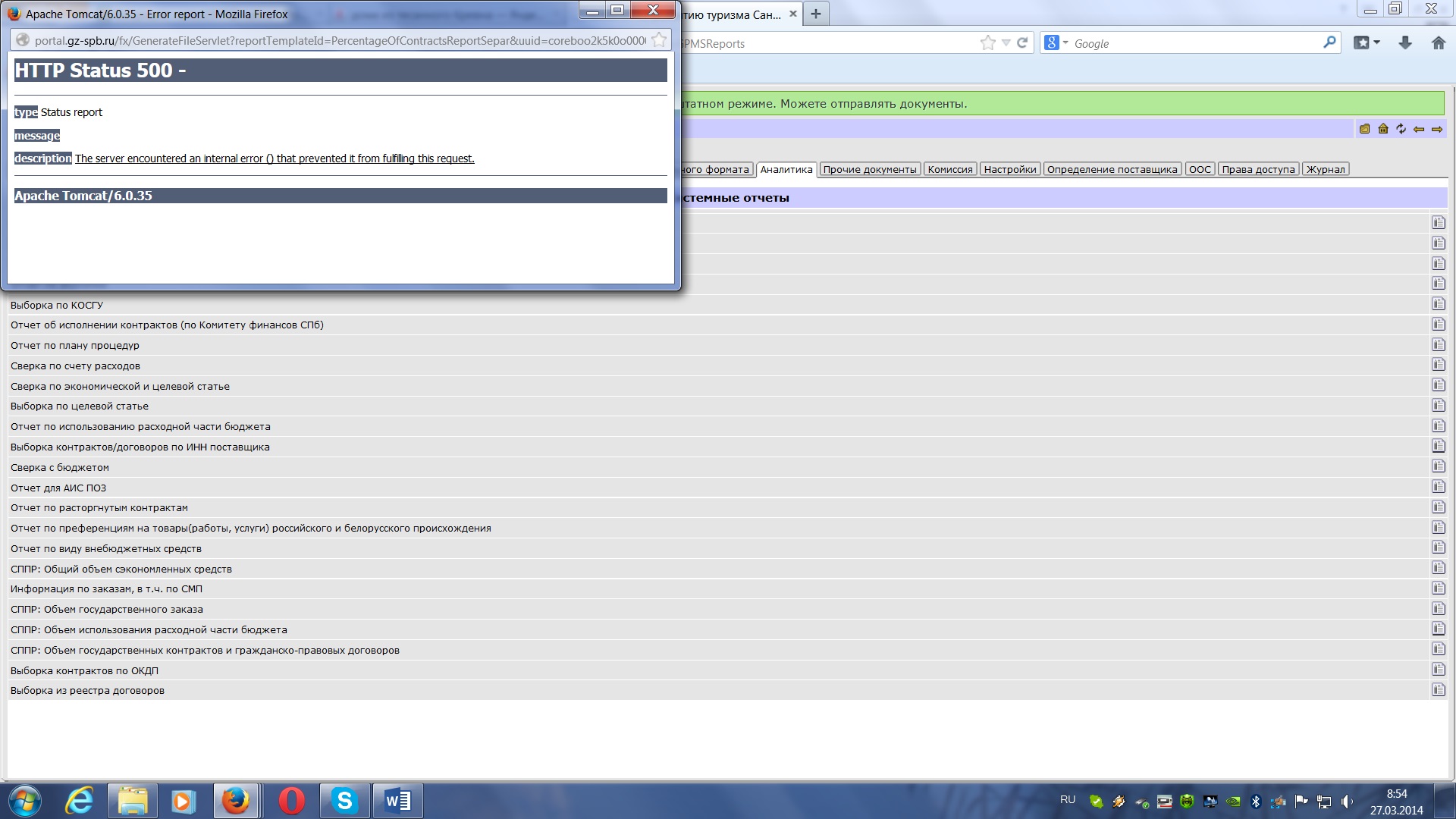This screenshot has width=1456, height=819.
Task: Open report icon for Выборка по КОСГУ row
Action: tap(1438, 304)
